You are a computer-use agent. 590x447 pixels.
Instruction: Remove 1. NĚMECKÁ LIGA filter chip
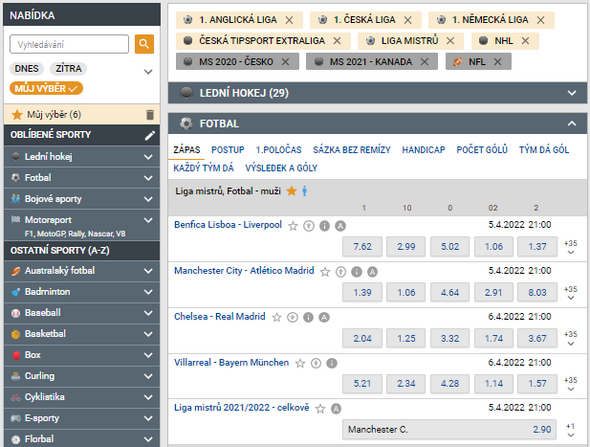(540, 20)
